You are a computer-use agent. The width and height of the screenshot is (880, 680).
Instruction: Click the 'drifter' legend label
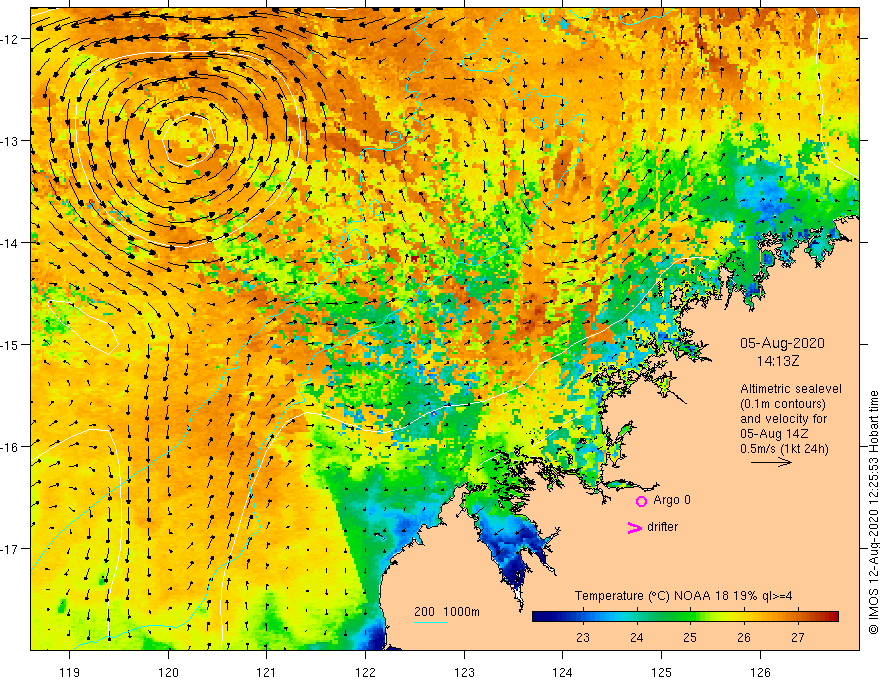click(x=662, y=527)
